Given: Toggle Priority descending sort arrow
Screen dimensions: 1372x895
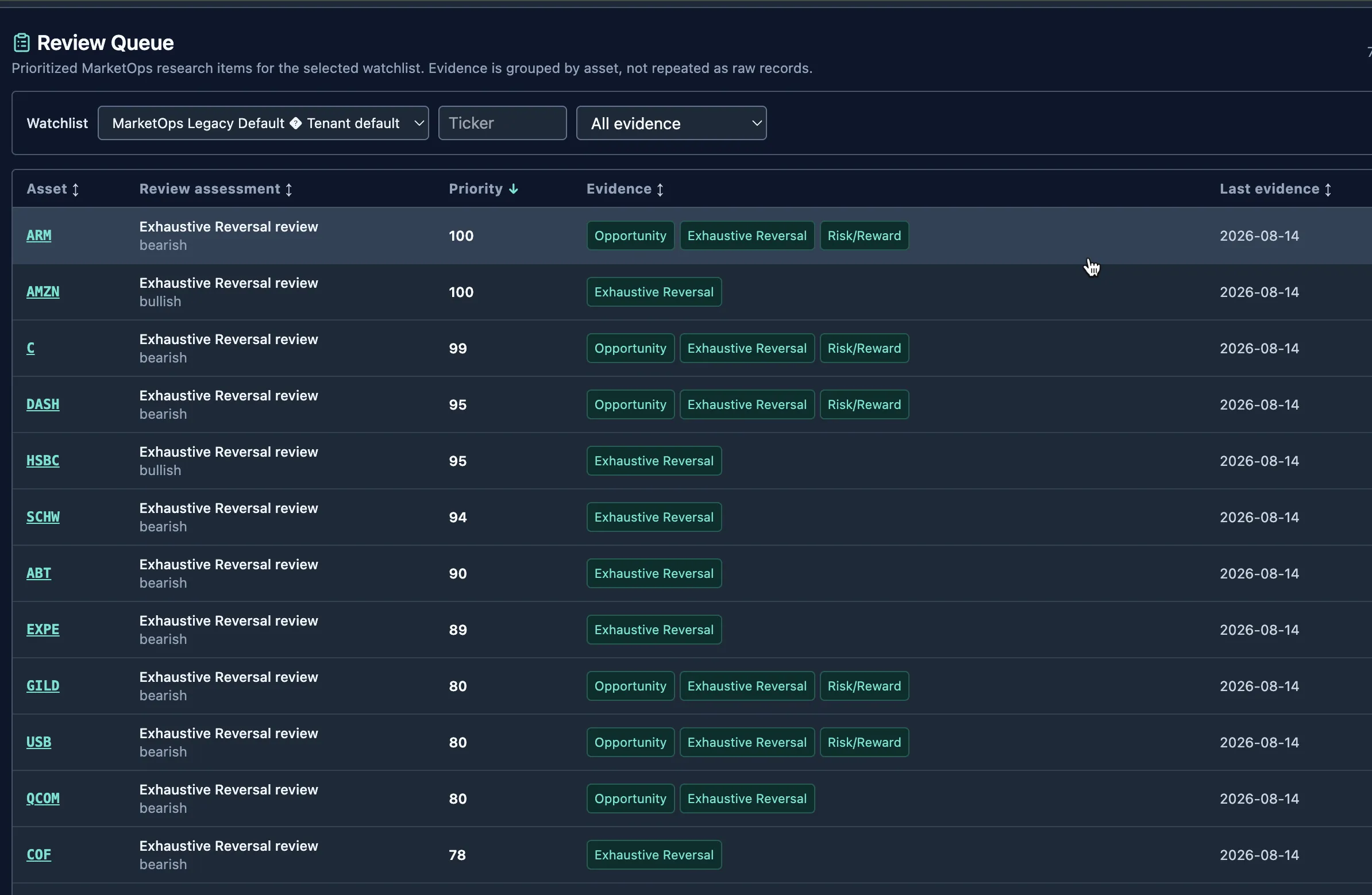Looking at the screenshot, I should (x=514, y=189).
